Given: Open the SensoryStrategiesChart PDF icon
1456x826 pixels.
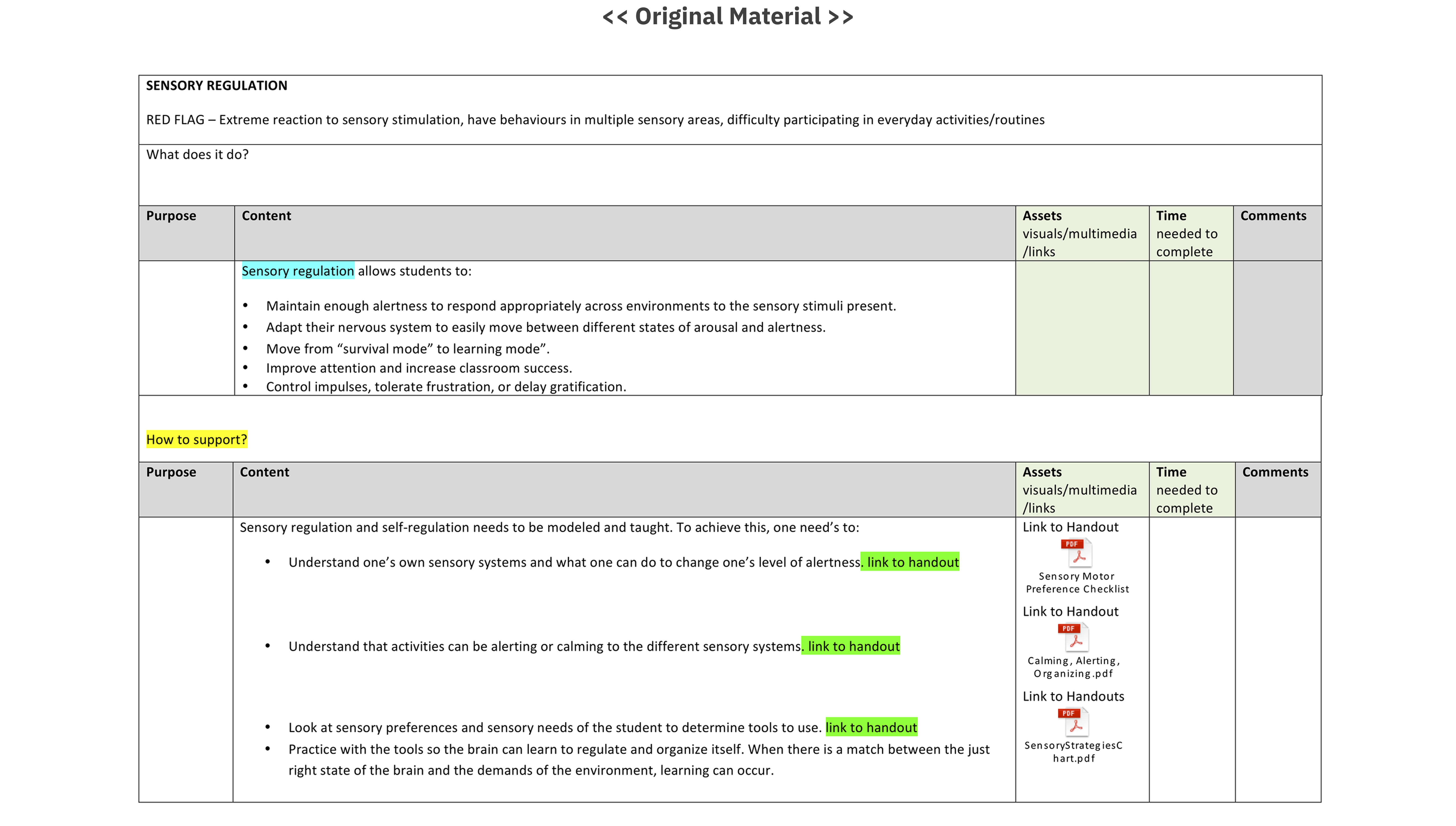Looking at the screenshot, I should point(1073,722).
